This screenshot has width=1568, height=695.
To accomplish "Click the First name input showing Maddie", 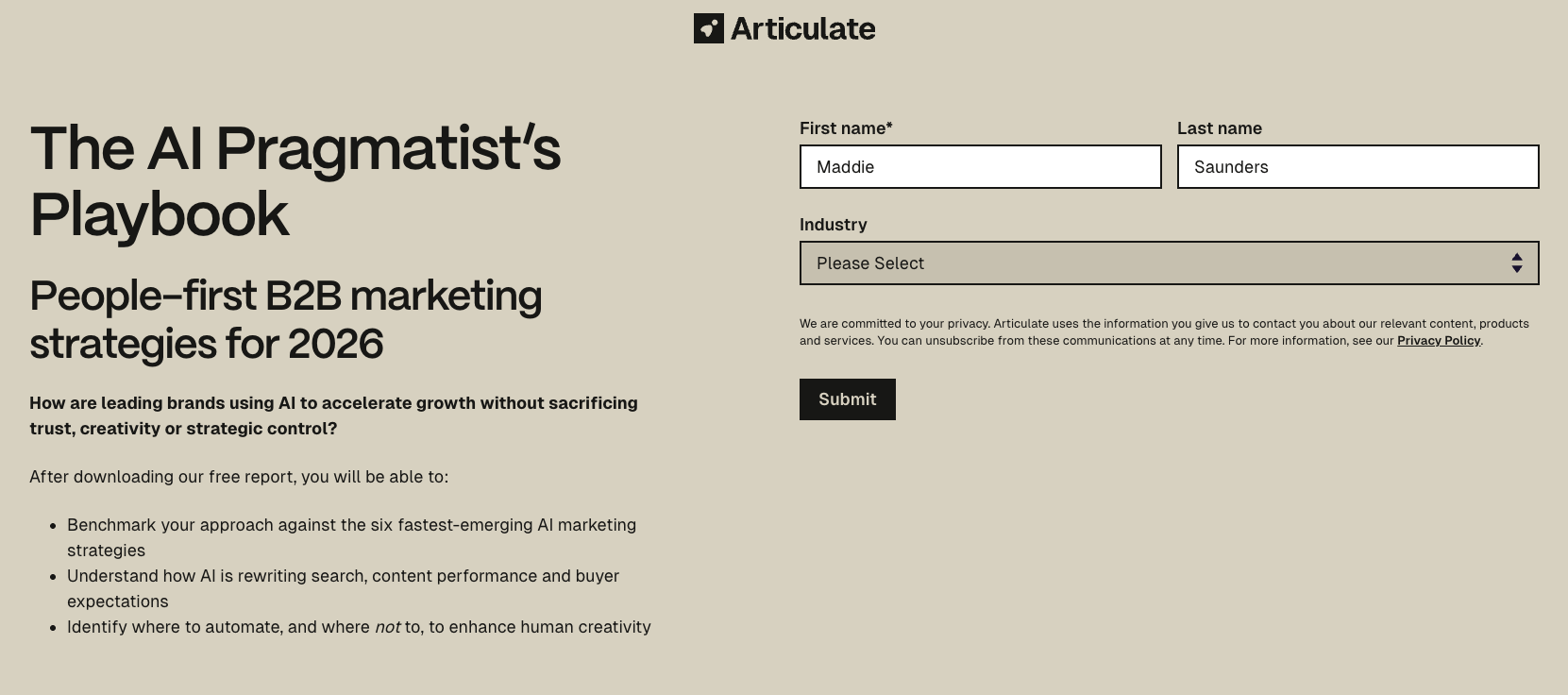I will pos(980,167).
